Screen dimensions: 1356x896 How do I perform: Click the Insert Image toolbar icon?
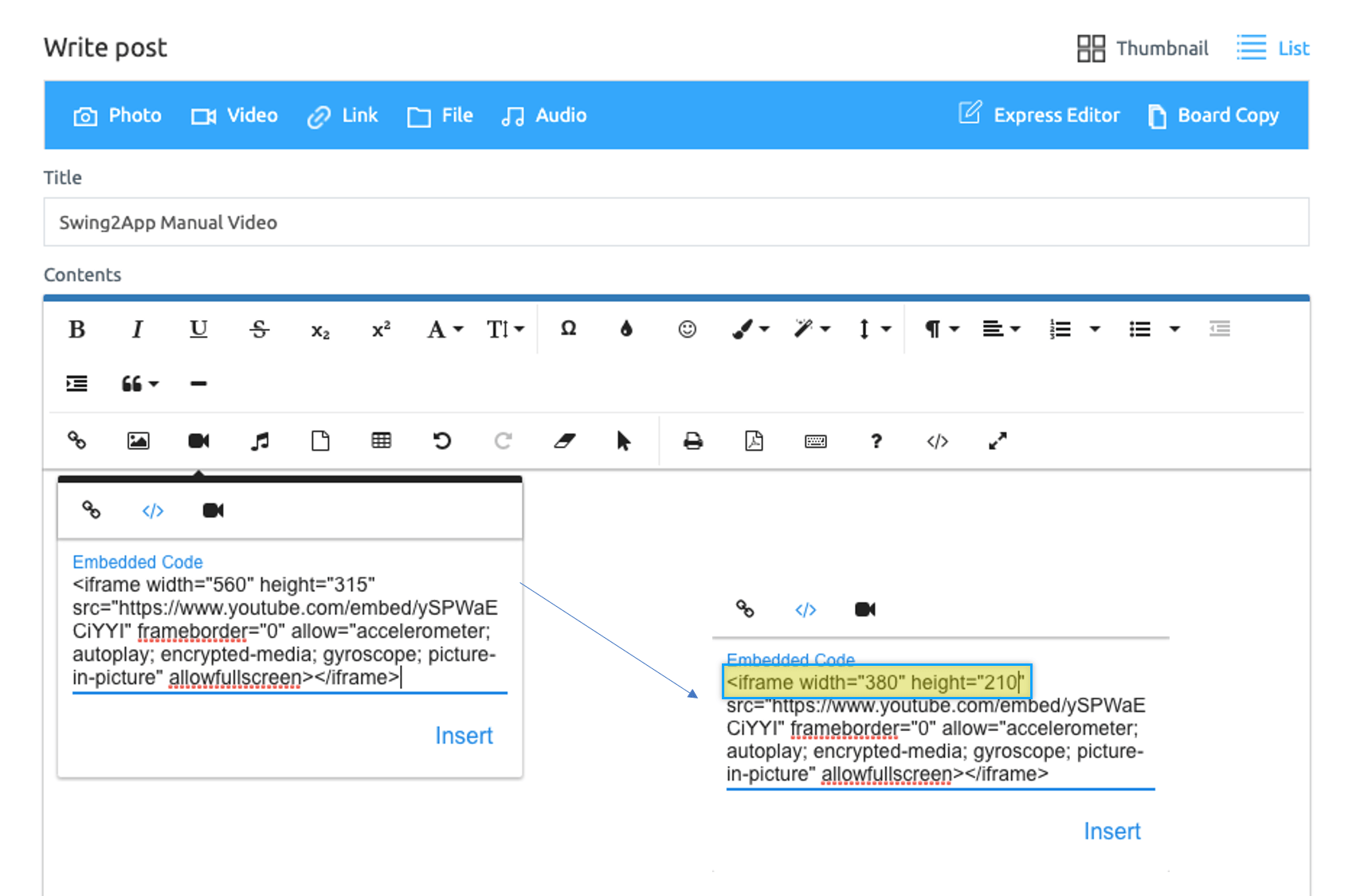point(138,440)
